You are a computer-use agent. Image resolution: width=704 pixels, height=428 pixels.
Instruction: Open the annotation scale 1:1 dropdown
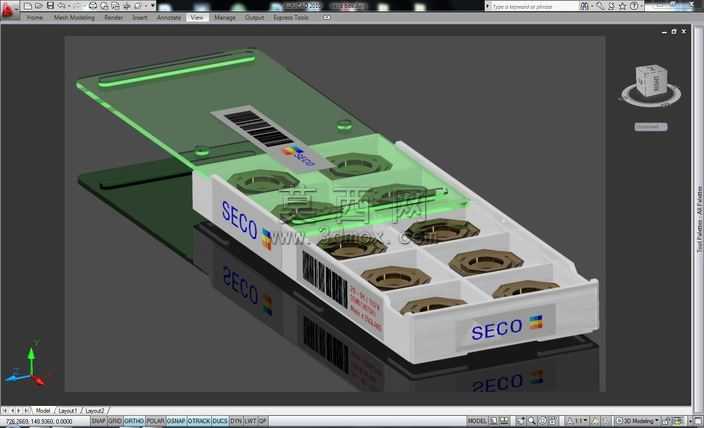(x=577, y=421)
